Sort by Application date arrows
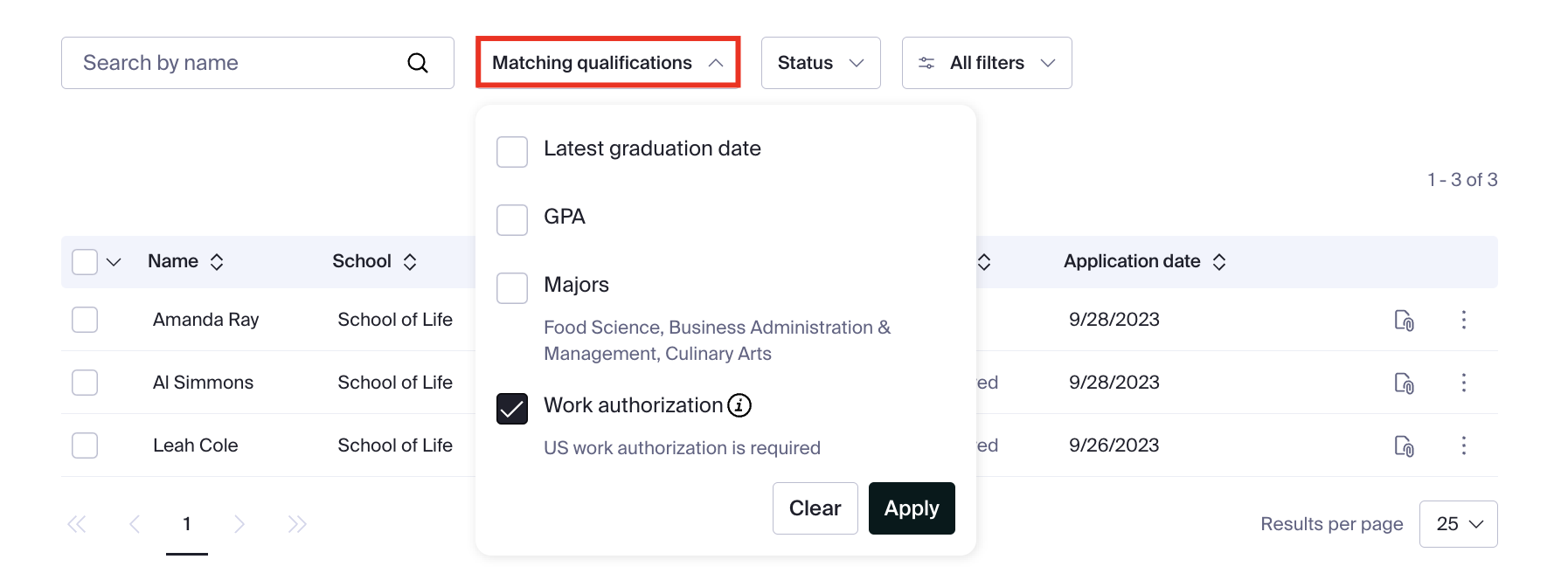 coord(1219,262)
